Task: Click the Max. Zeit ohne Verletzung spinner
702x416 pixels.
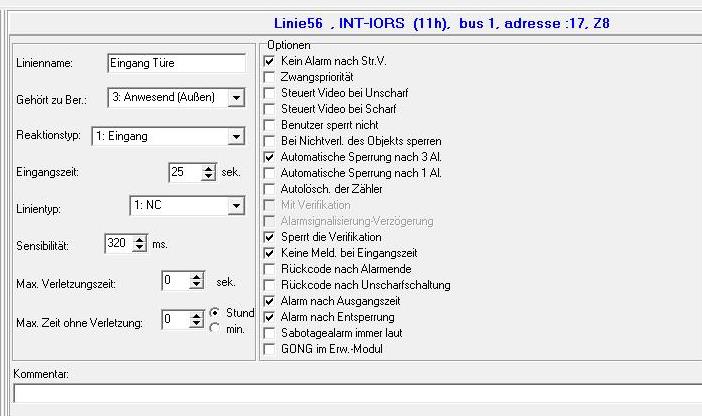Action: (196, 320)
